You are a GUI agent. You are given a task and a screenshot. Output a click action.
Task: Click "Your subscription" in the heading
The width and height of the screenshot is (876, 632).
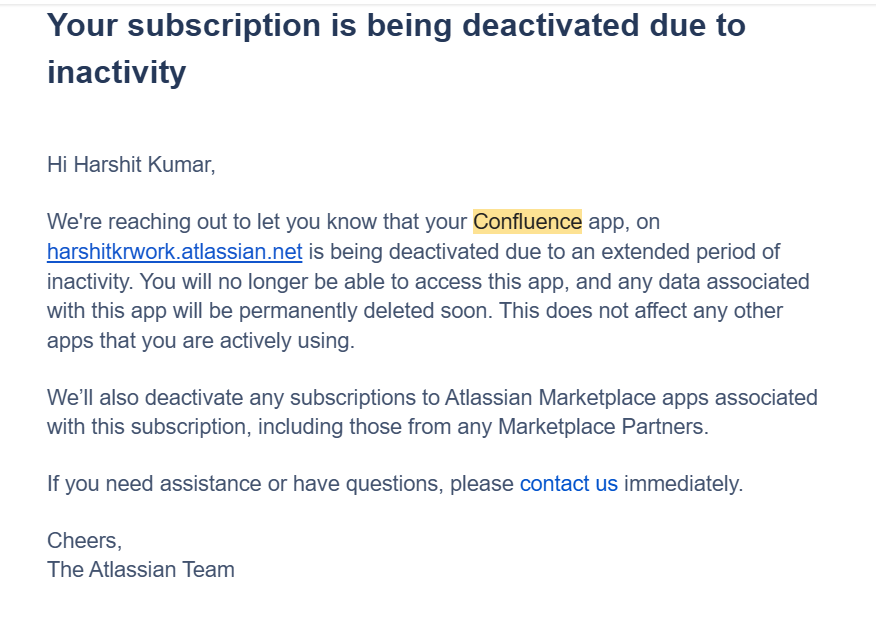[185, 25]
